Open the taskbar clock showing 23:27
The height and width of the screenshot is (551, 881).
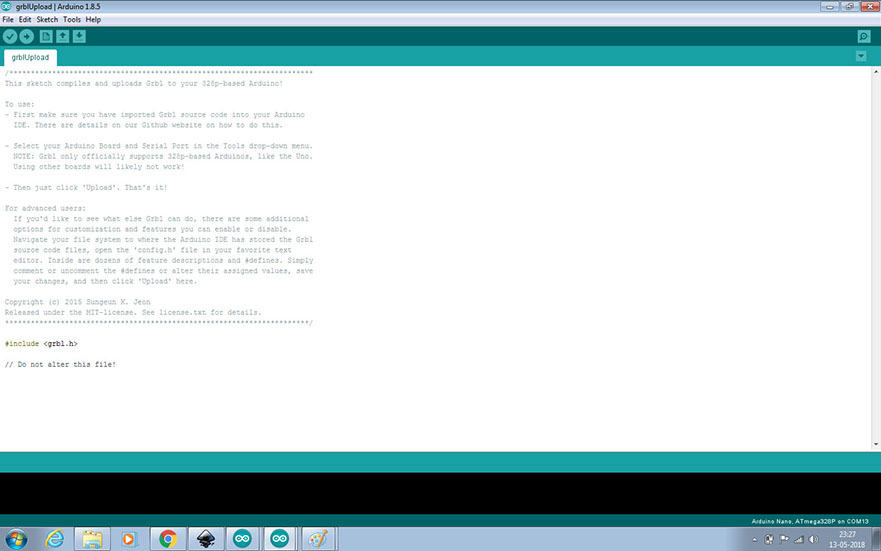847,539
